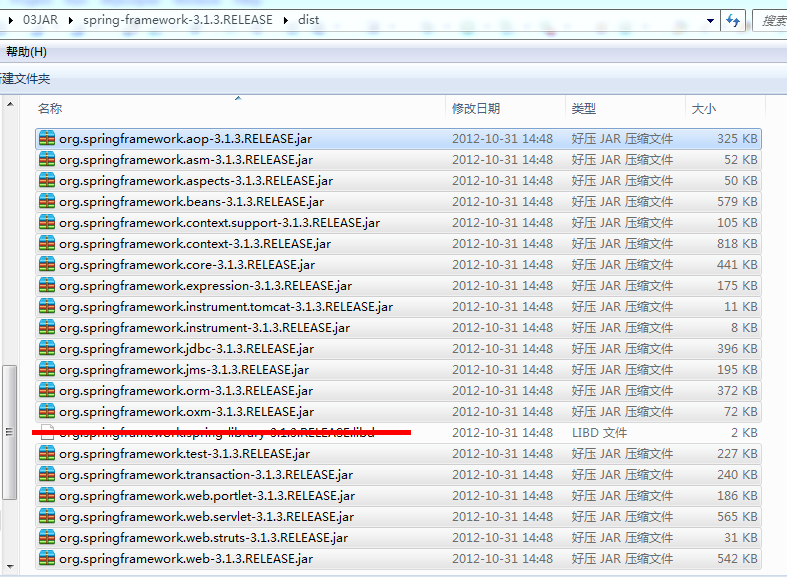The image size is (787, 577).
Task: Select file org.springframework.jdbc-3.1.3.RELEASE.jar
Action: [399, 349]
